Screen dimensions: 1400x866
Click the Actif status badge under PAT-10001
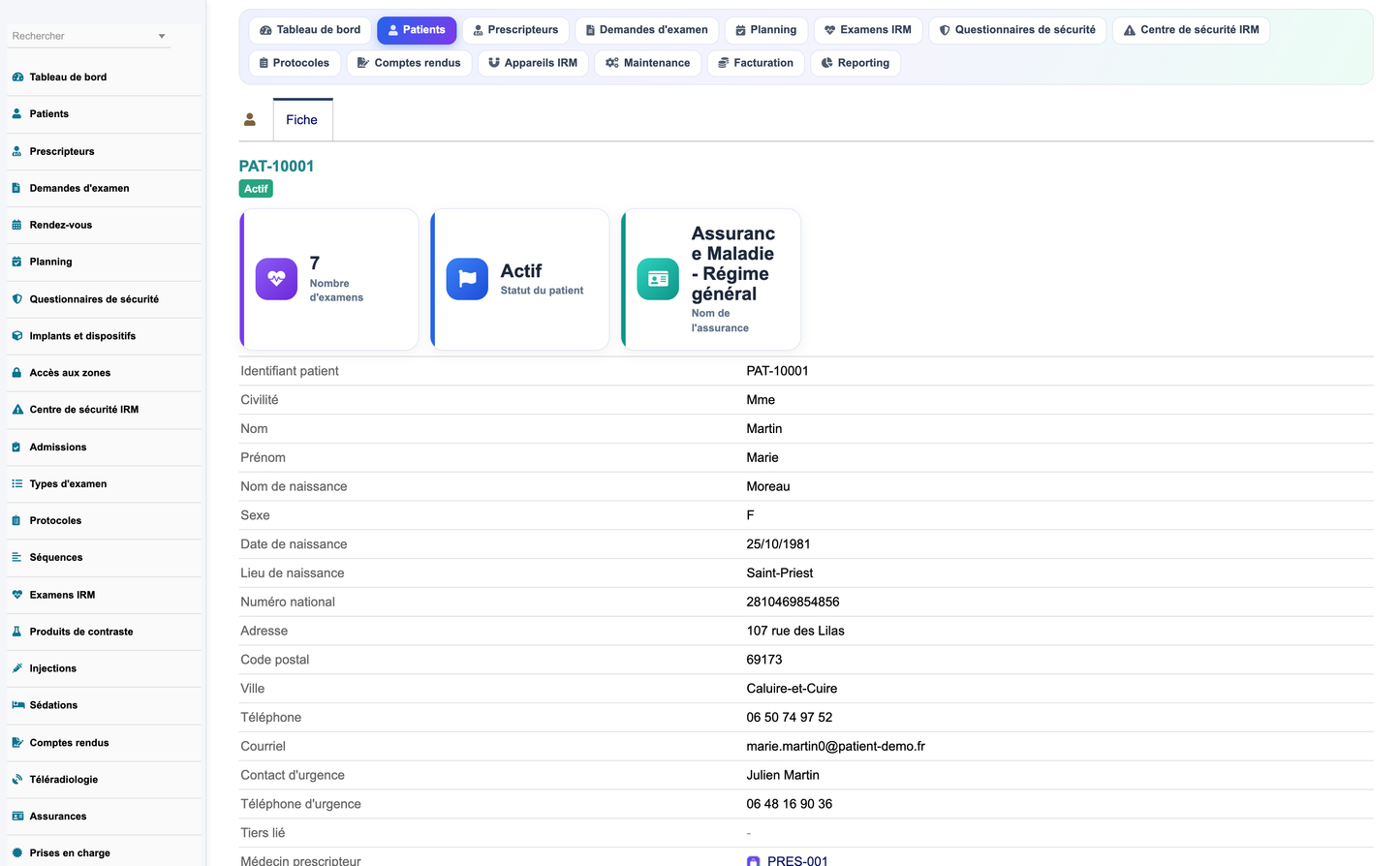coord(256,189)
